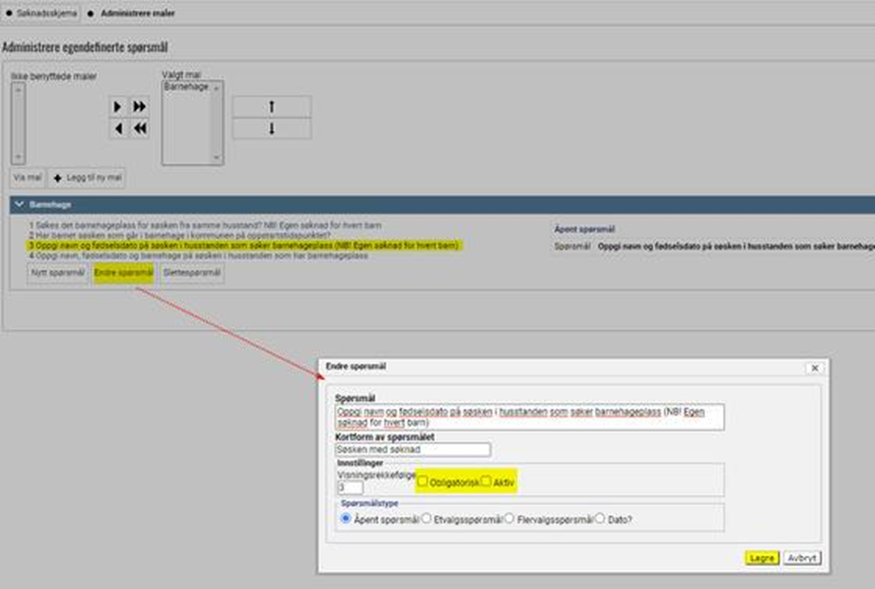Click the Kortform av spørsmålet text field
875x589 pixels.
pyautogui.click(x=413, y=450)
